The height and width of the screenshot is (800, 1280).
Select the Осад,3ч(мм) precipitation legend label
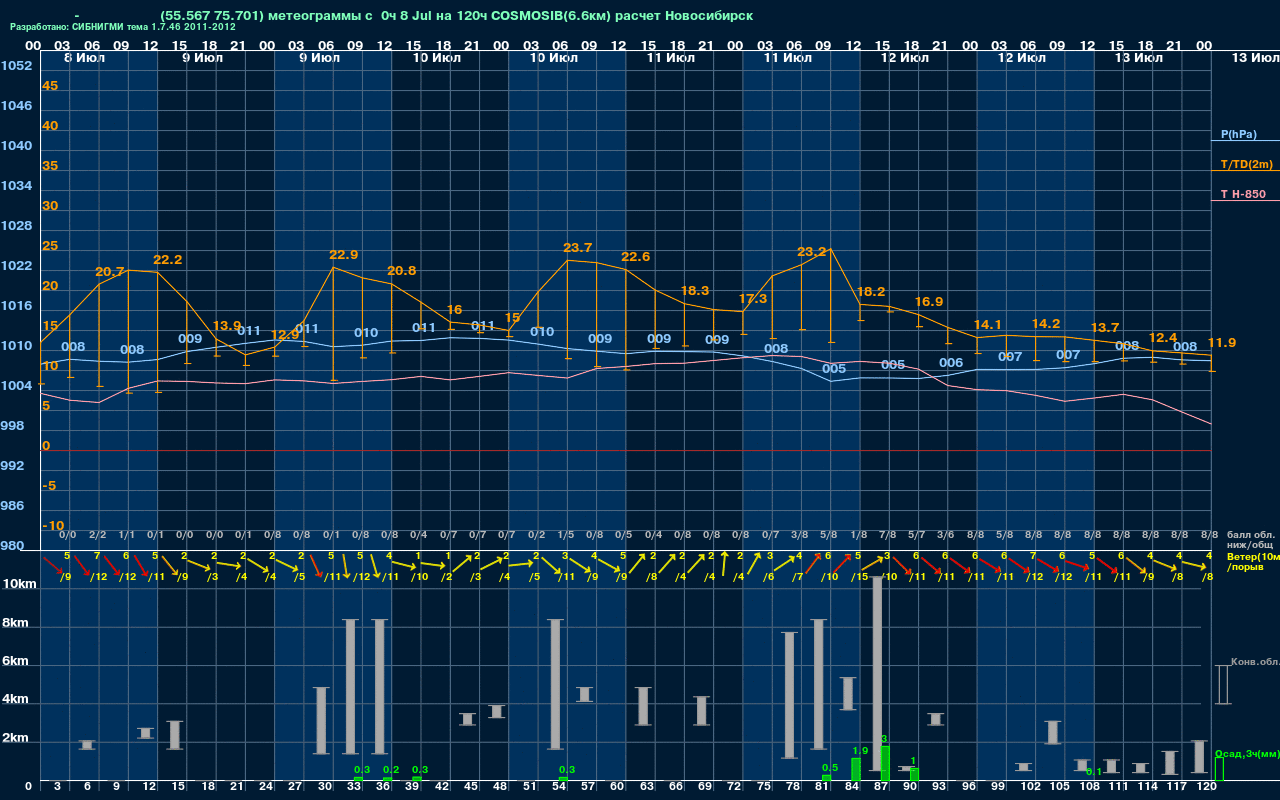coord(1246,753)
